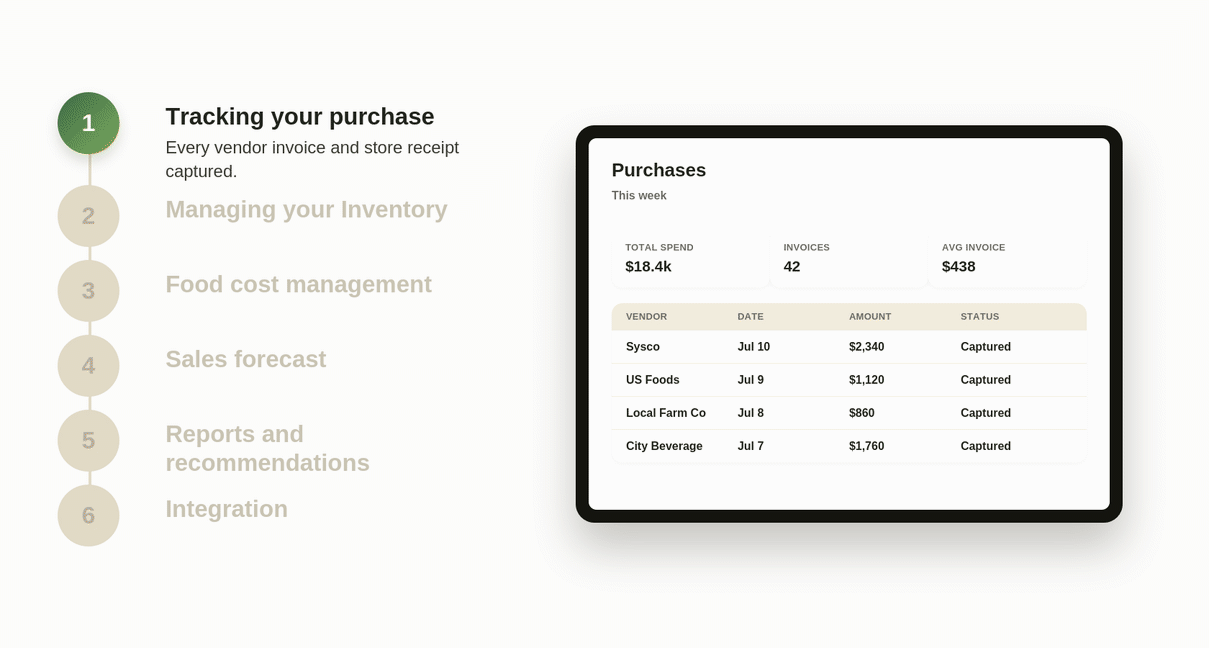Sort by the Vendor column header
1209x648 pixels.
click(x=646, y=317)
